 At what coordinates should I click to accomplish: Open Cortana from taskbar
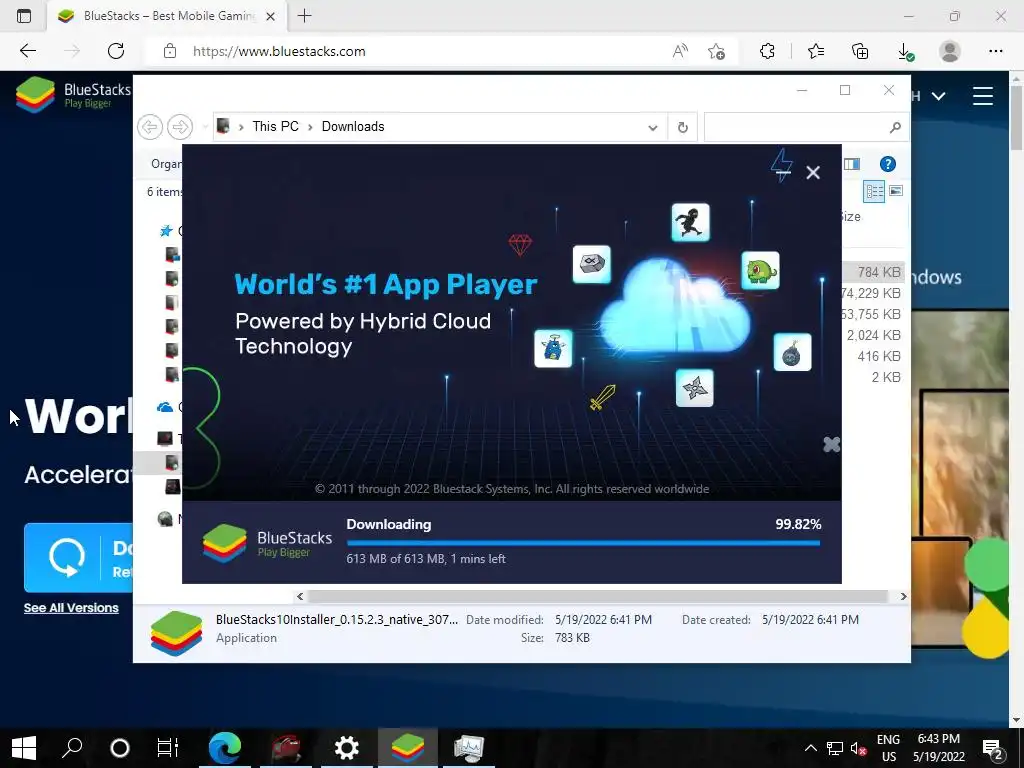coord(120,748)
